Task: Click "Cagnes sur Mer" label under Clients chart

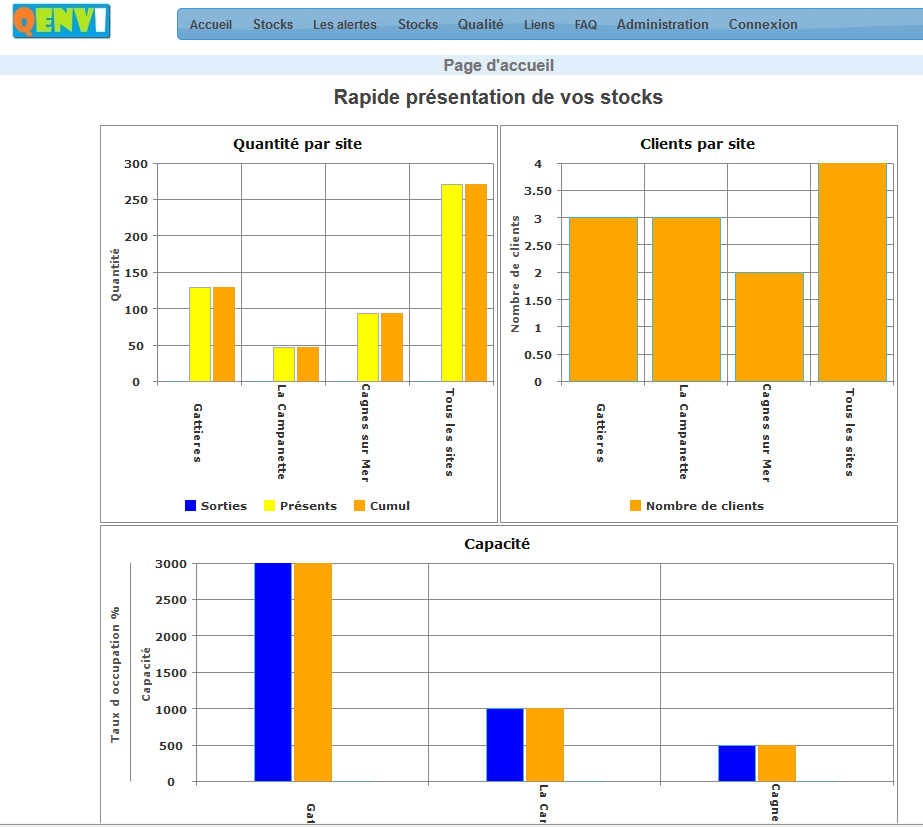Action: click(766, 433)
